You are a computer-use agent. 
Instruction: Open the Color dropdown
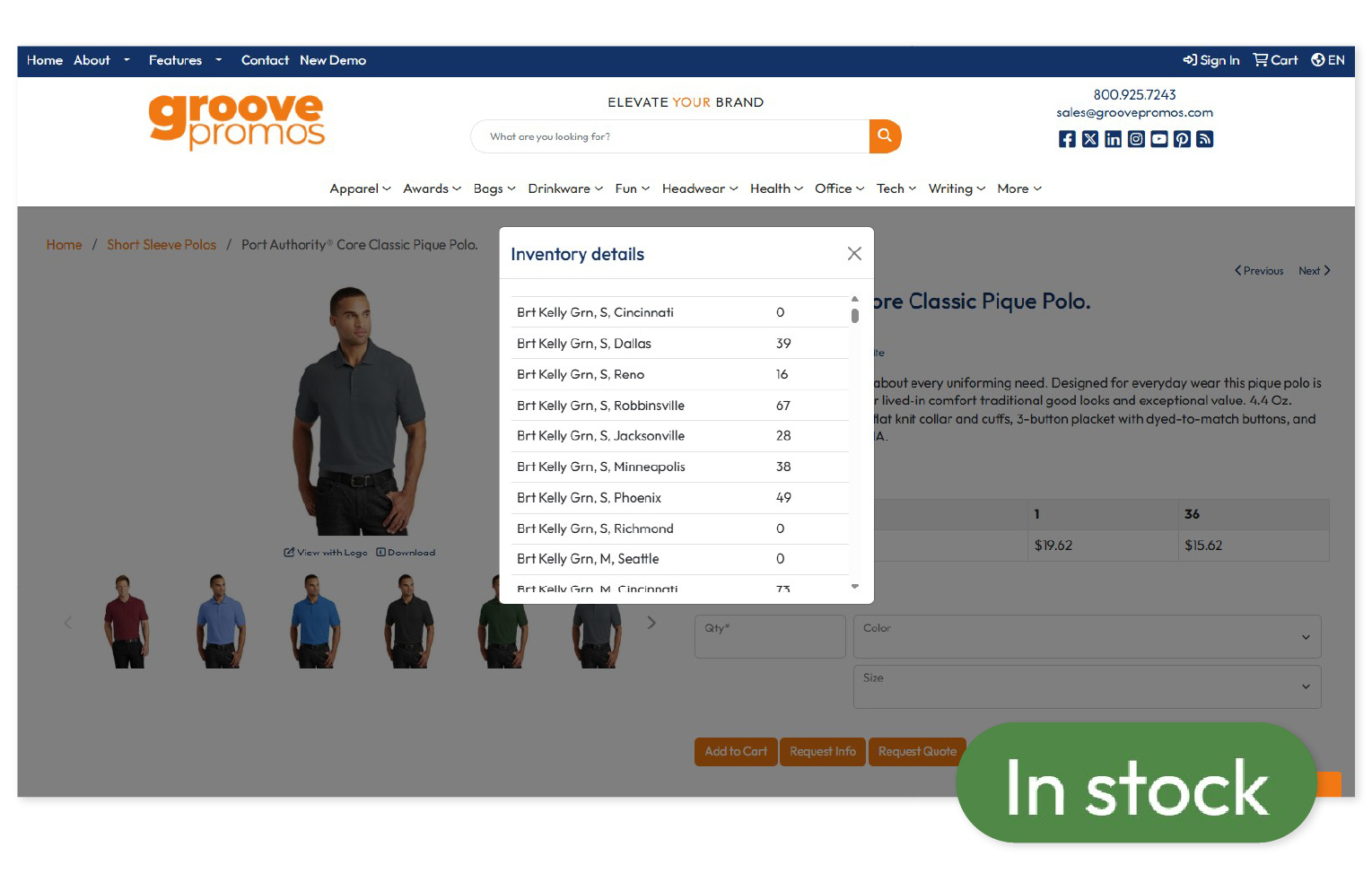pos(1087,636)
